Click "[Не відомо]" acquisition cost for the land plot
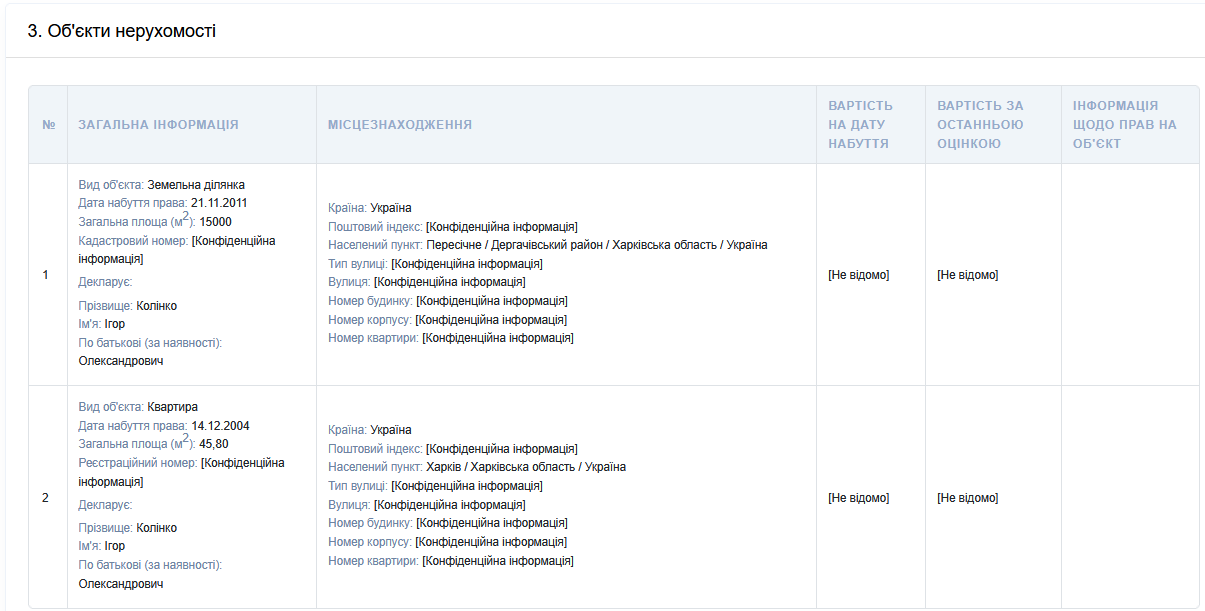The image size is (1205, 611). (858, 275)
